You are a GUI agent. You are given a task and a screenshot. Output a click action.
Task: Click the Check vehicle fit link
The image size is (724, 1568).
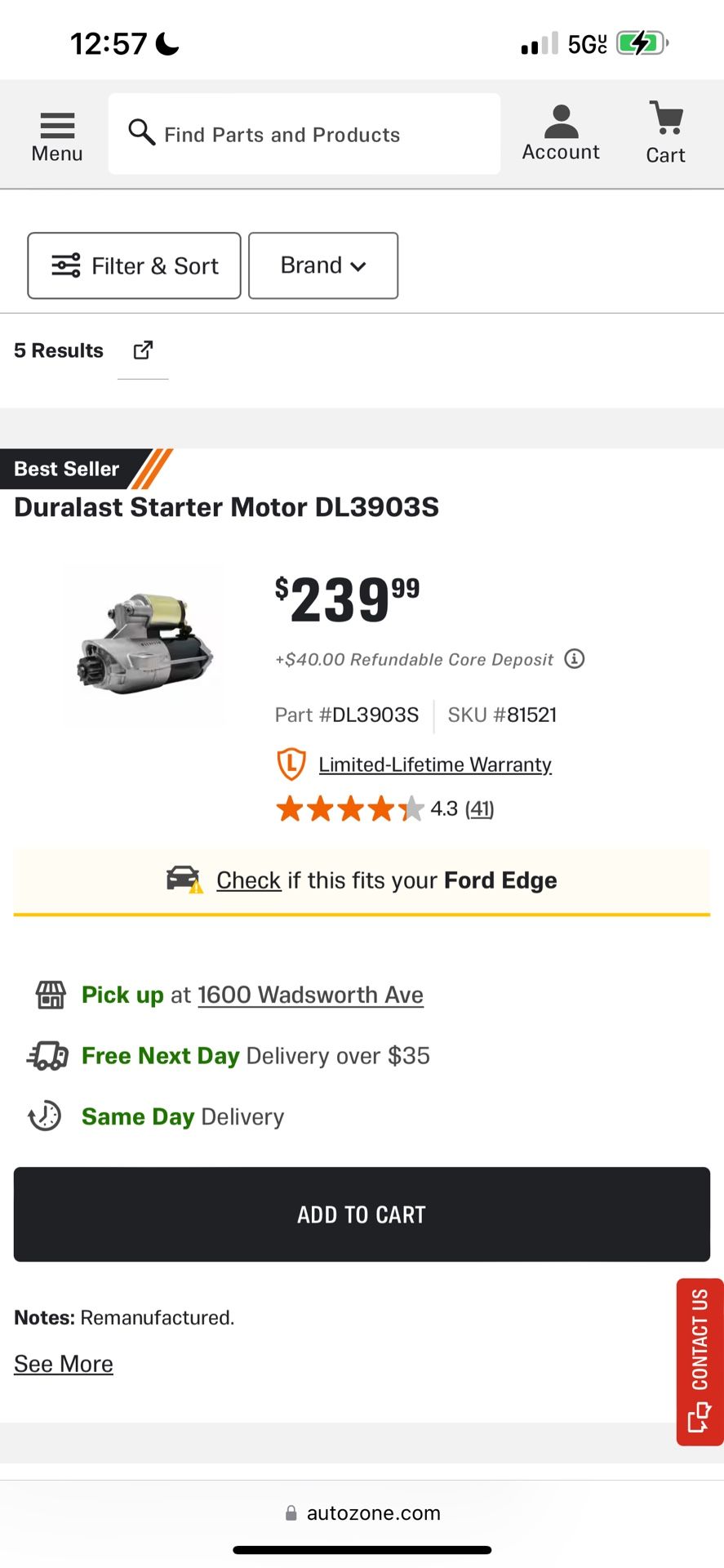click(x=248, y=880)
